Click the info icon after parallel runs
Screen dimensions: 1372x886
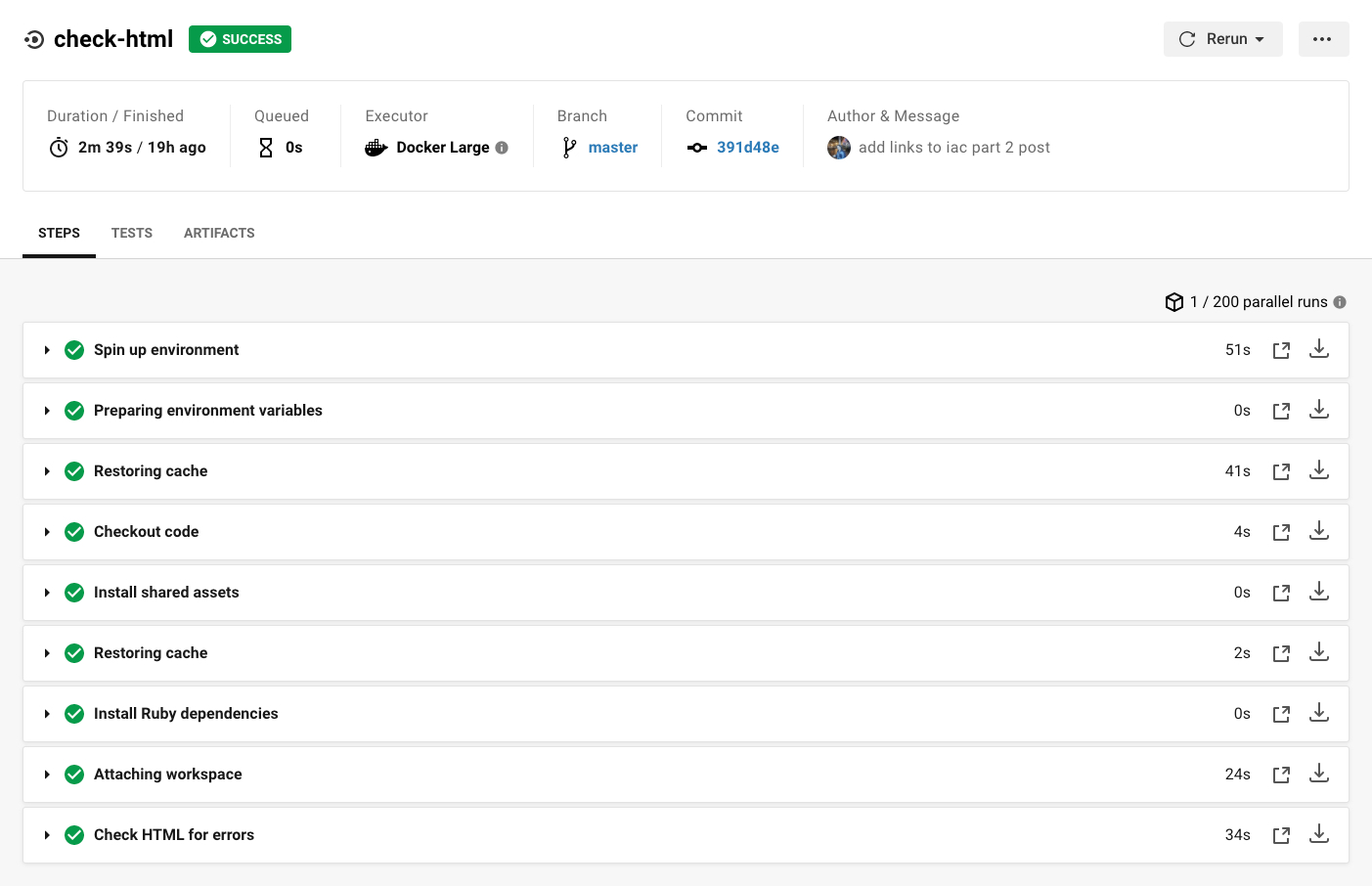coord(1340,302)
